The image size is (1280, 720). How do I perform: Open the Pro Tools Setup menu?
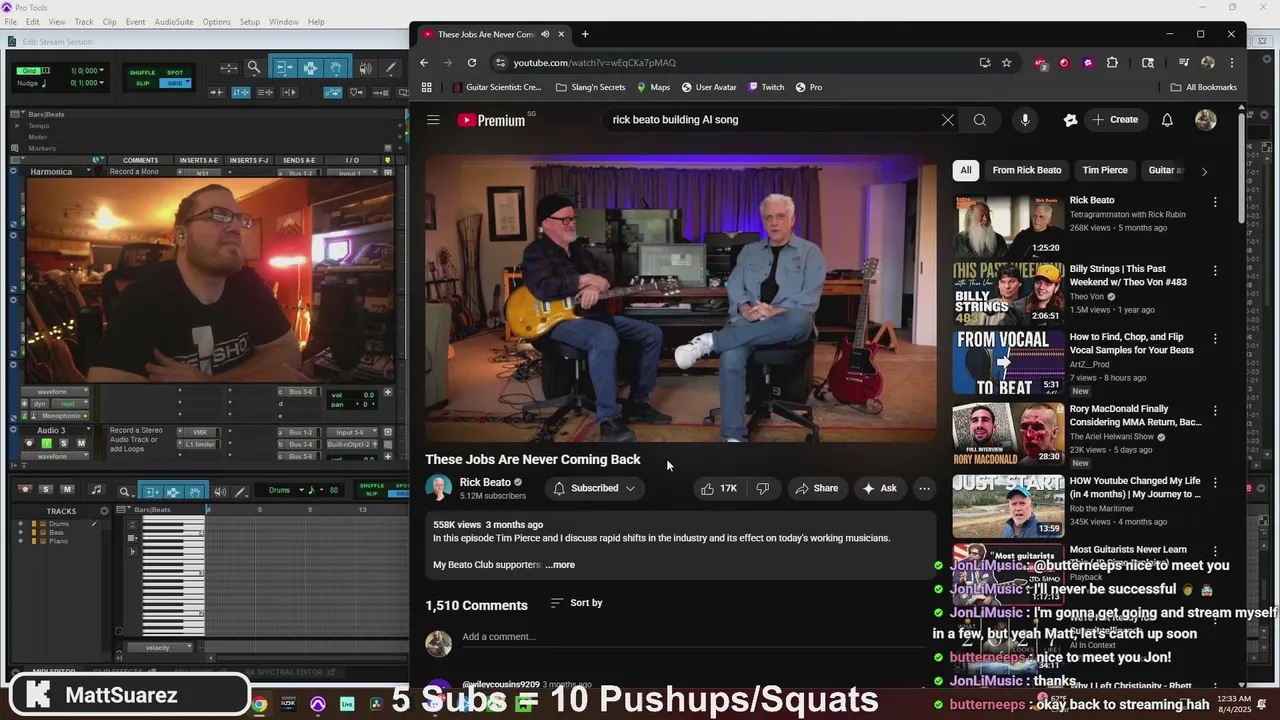coord(249,22)
